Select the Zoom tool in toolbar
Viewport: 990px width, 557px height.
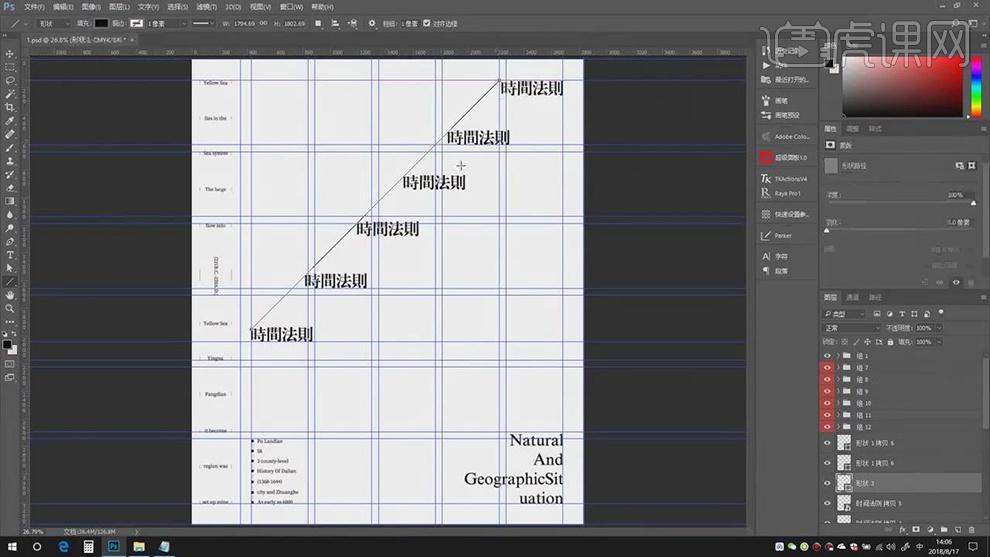tap(10, 309)
